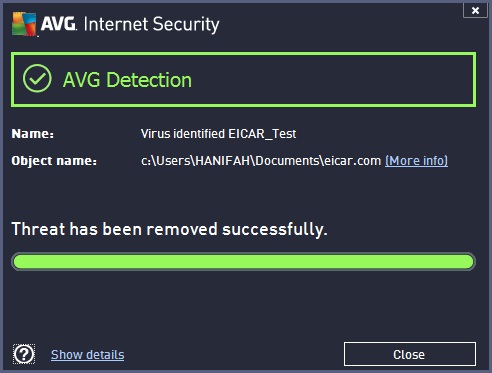Click the word successfully in status message
Viewport: 492px width, 373px height.
[x=275, y=230]
